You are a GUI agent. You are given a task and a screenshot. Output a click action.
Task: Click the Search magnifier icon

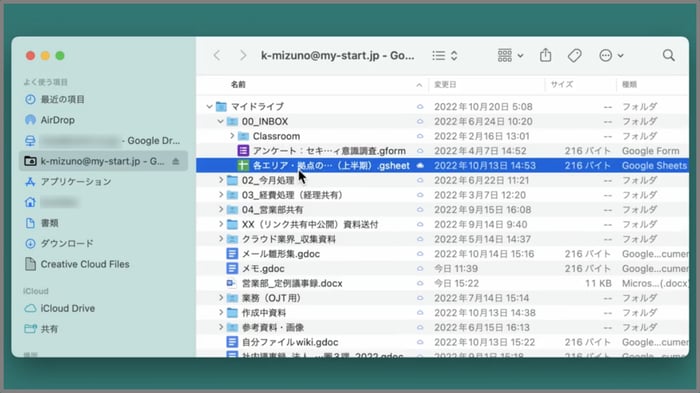[668, 55]
